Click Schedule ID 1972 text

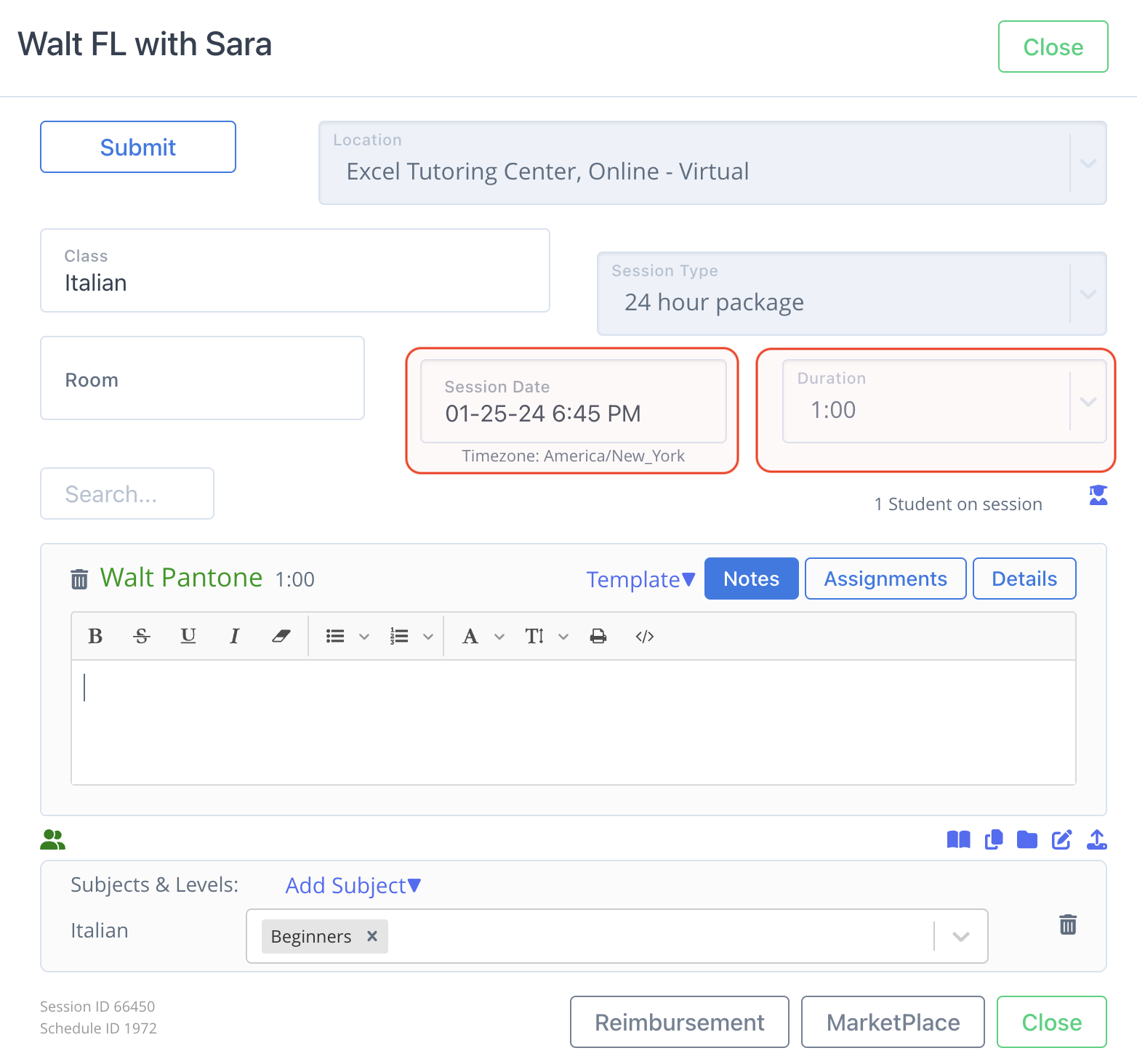point(98,1028)
